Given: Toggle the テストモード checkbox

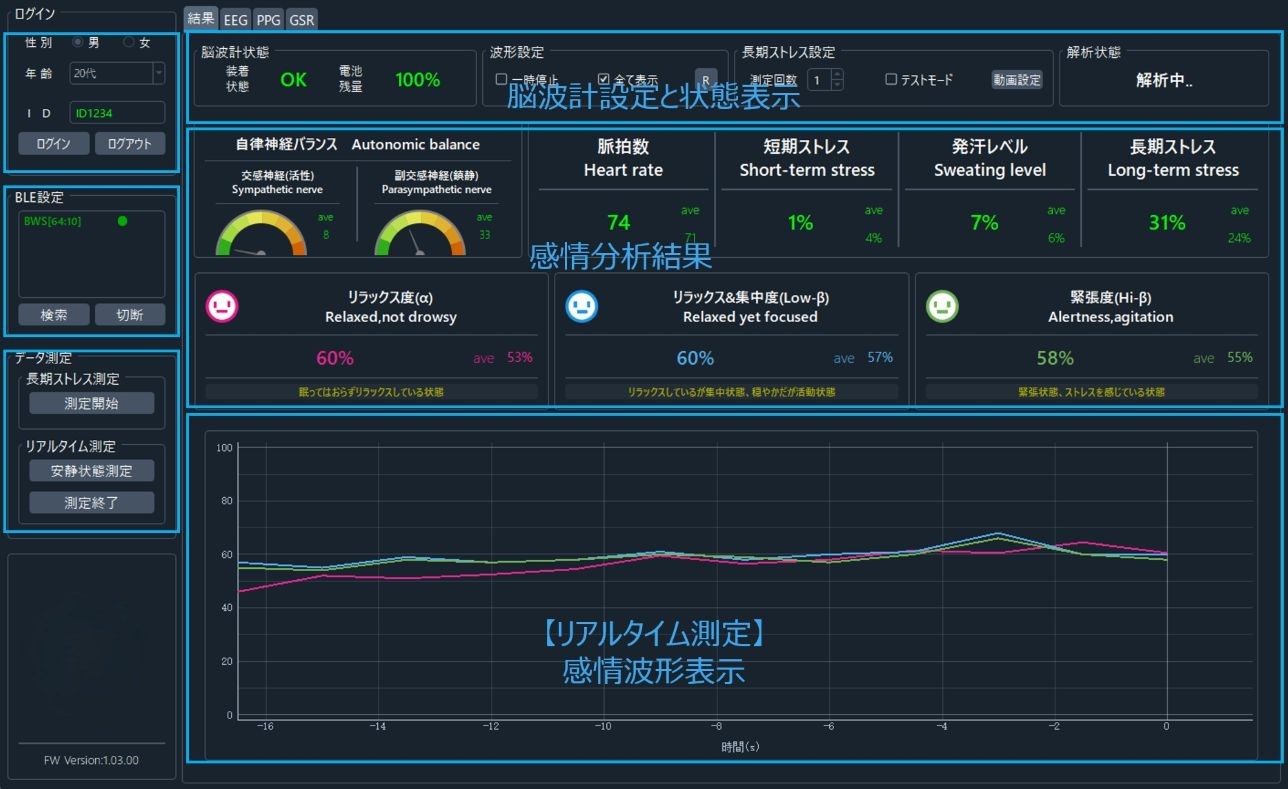Looking at the screenshot, I should (x=891, y=79).
